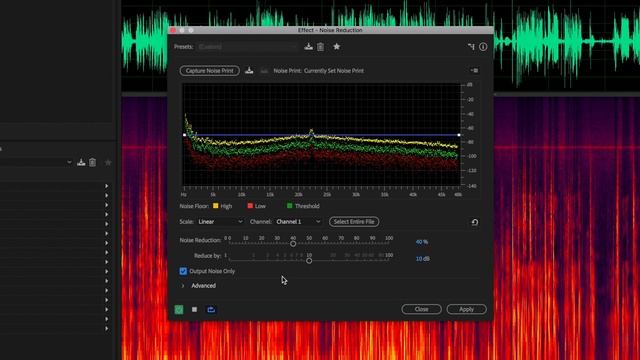Open the effect info icon
The image size is (640, 360).
click(x=483, y=47)
